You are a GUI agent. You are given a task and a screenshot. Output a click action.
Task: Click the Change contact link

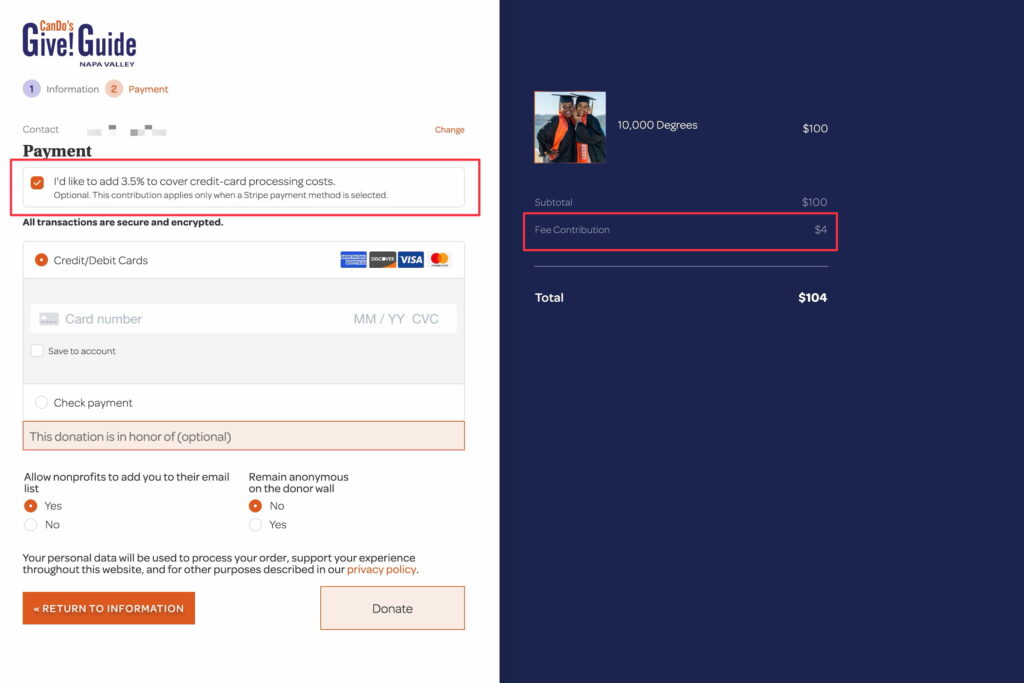[449, 130]
